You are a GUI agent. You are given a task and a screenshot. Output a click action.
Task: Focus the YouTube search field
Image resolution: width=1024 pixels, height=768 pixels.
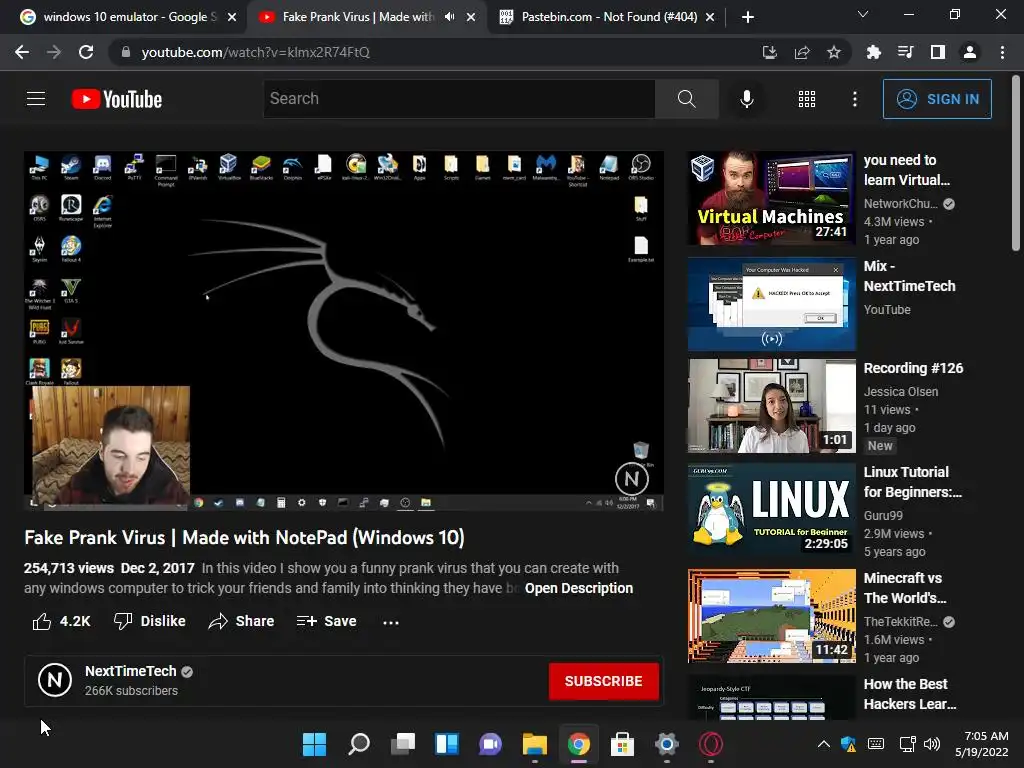pyautogui.click(x=459, y=99)
